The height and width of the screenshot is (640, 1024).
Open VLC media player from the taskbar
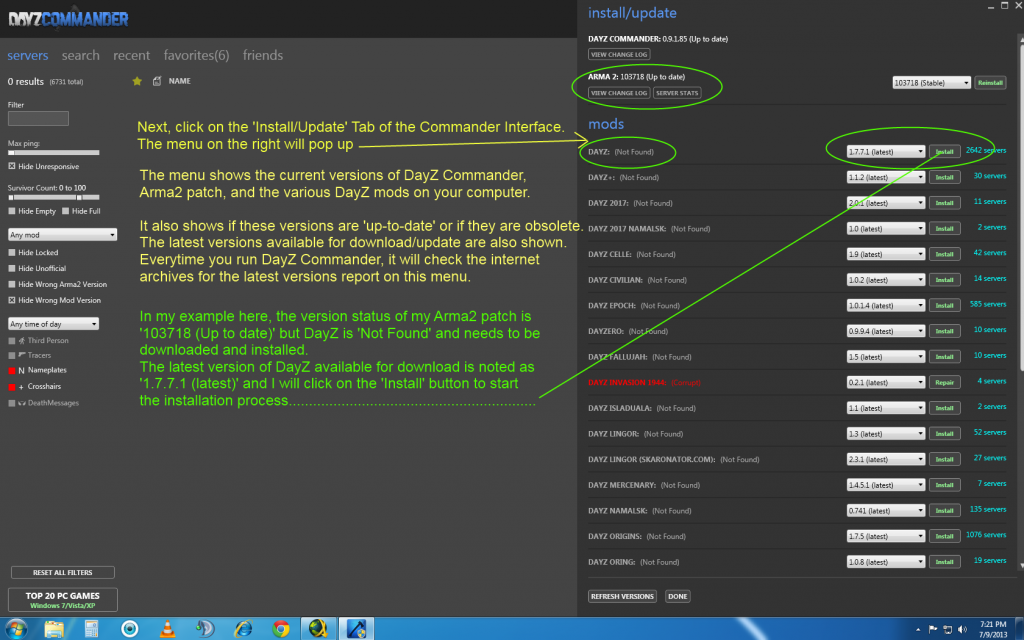point(168,628)
